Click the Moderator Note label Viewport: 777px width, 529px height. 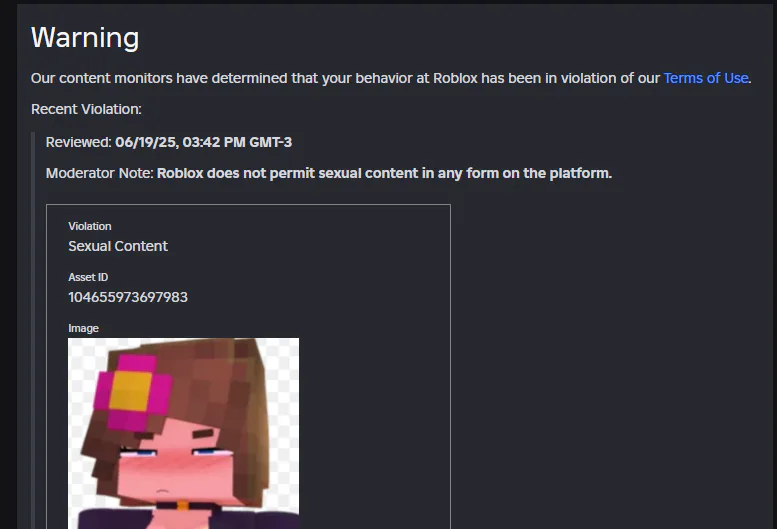[x=100, y=173]
